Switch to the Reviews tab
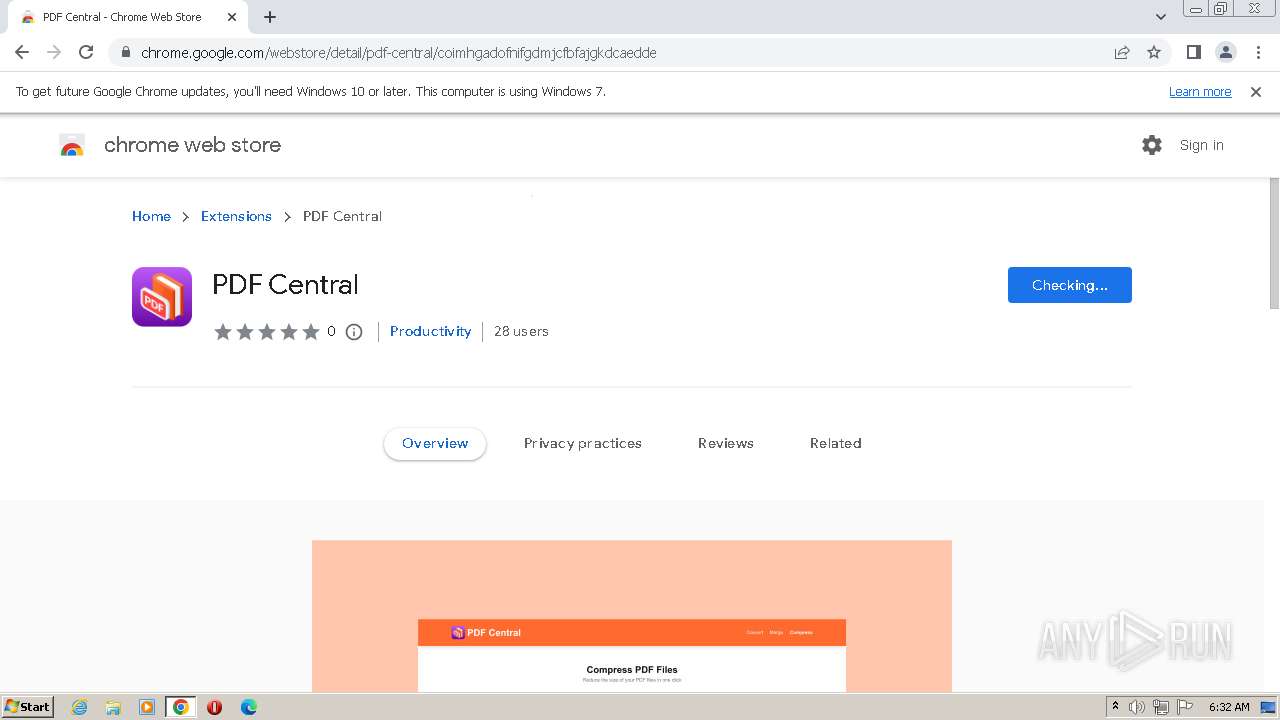Viewport: 1280px width, 720px height. 726,443
